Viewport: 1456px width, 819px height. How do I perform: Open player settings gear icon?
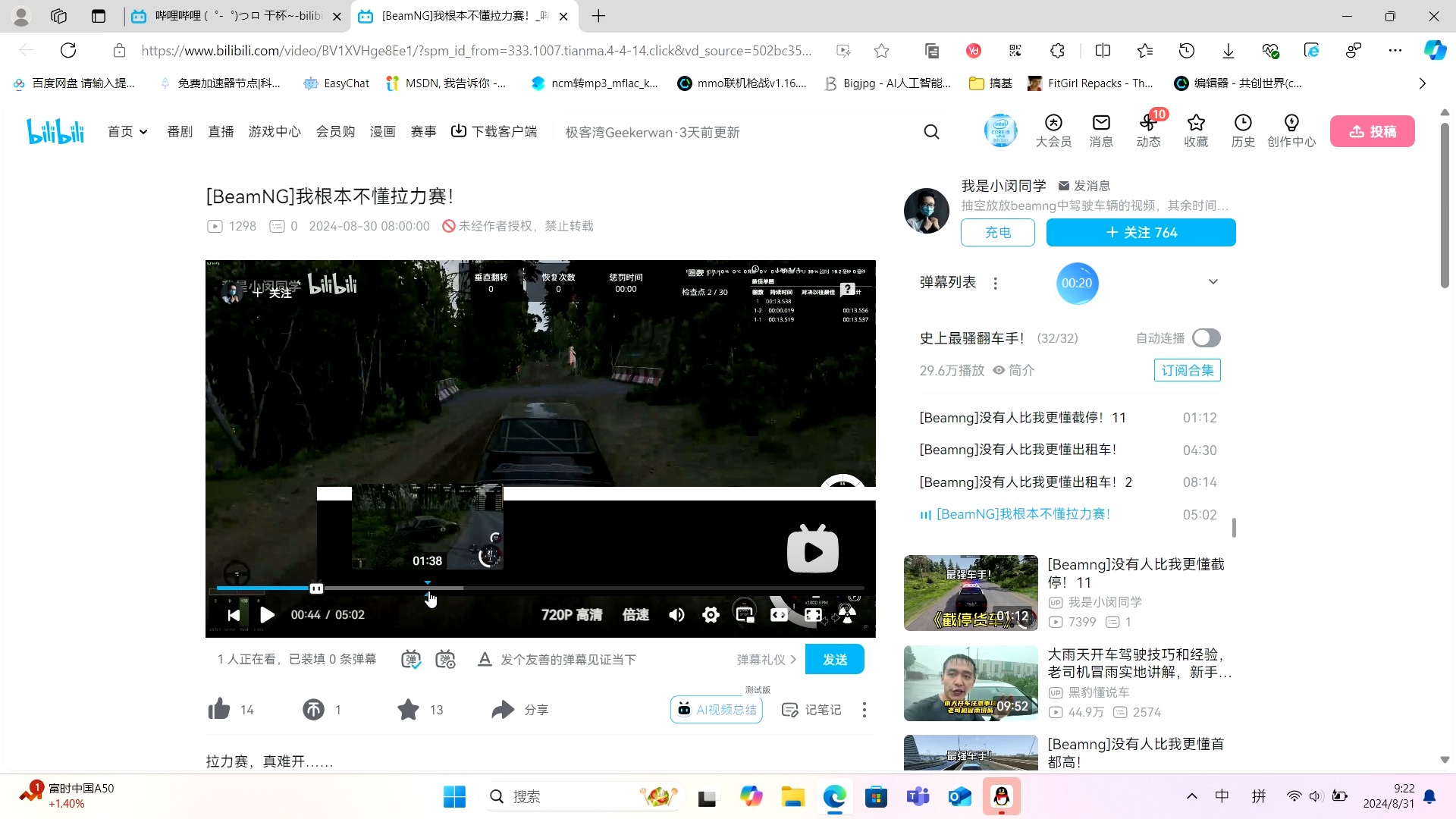[x=711, y=615]
